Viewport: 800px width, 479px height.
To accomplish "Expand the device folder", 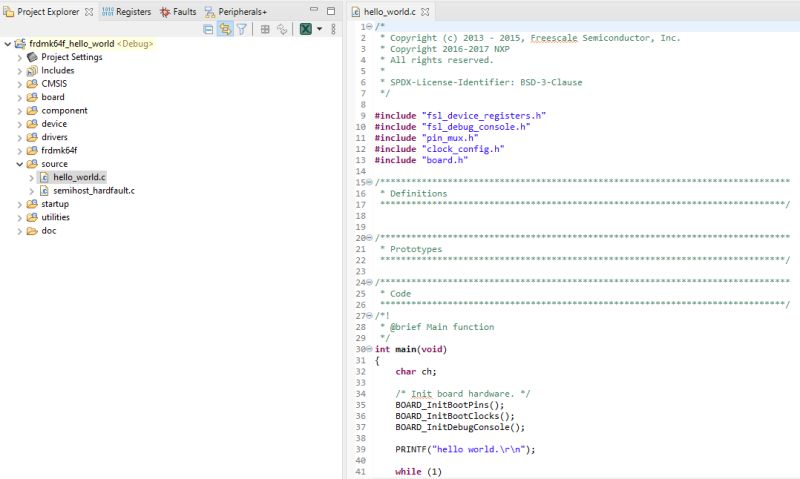I will click(19, 124).
